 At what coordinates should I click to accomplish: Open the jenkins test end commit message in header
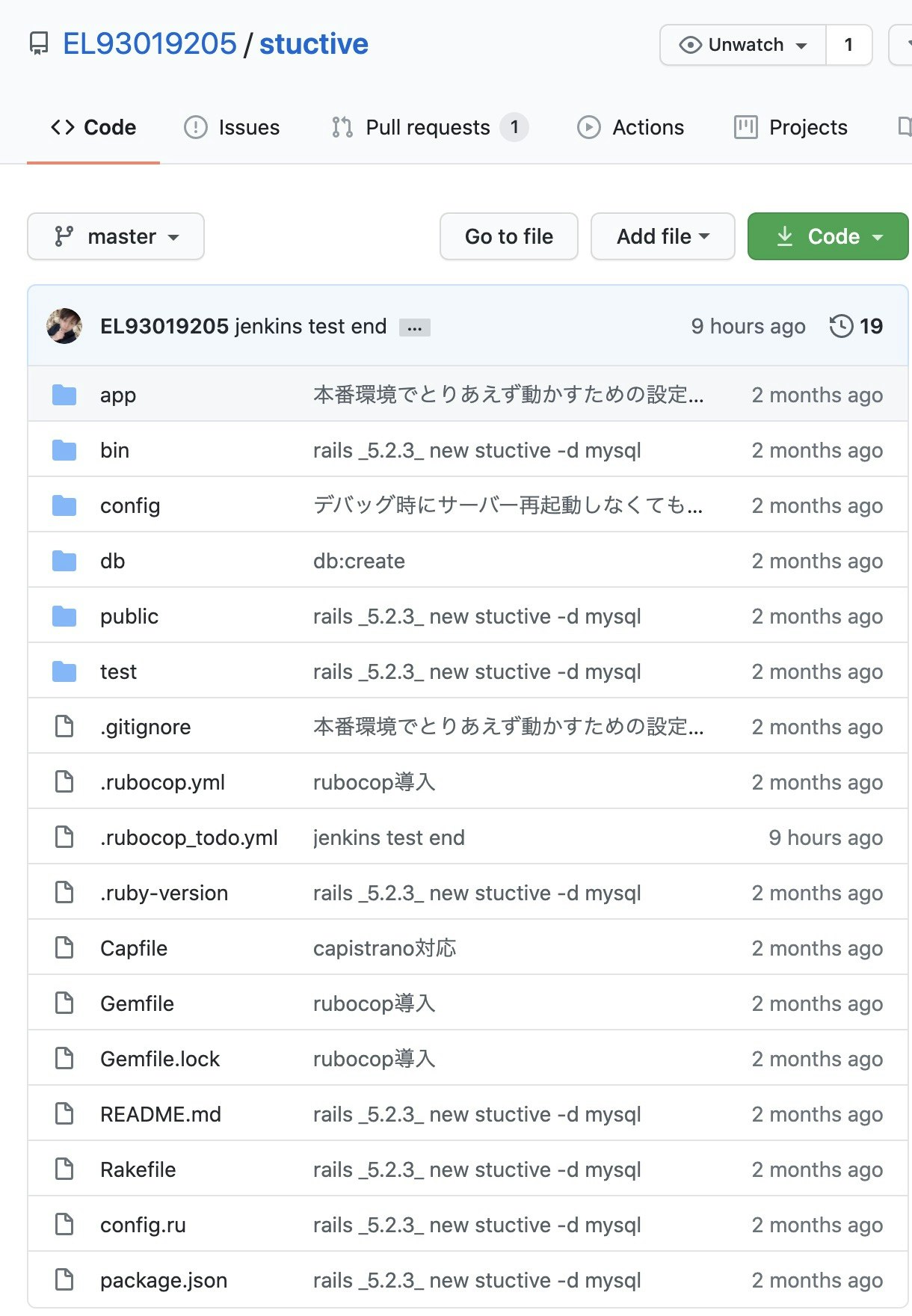tap(310, 326)
